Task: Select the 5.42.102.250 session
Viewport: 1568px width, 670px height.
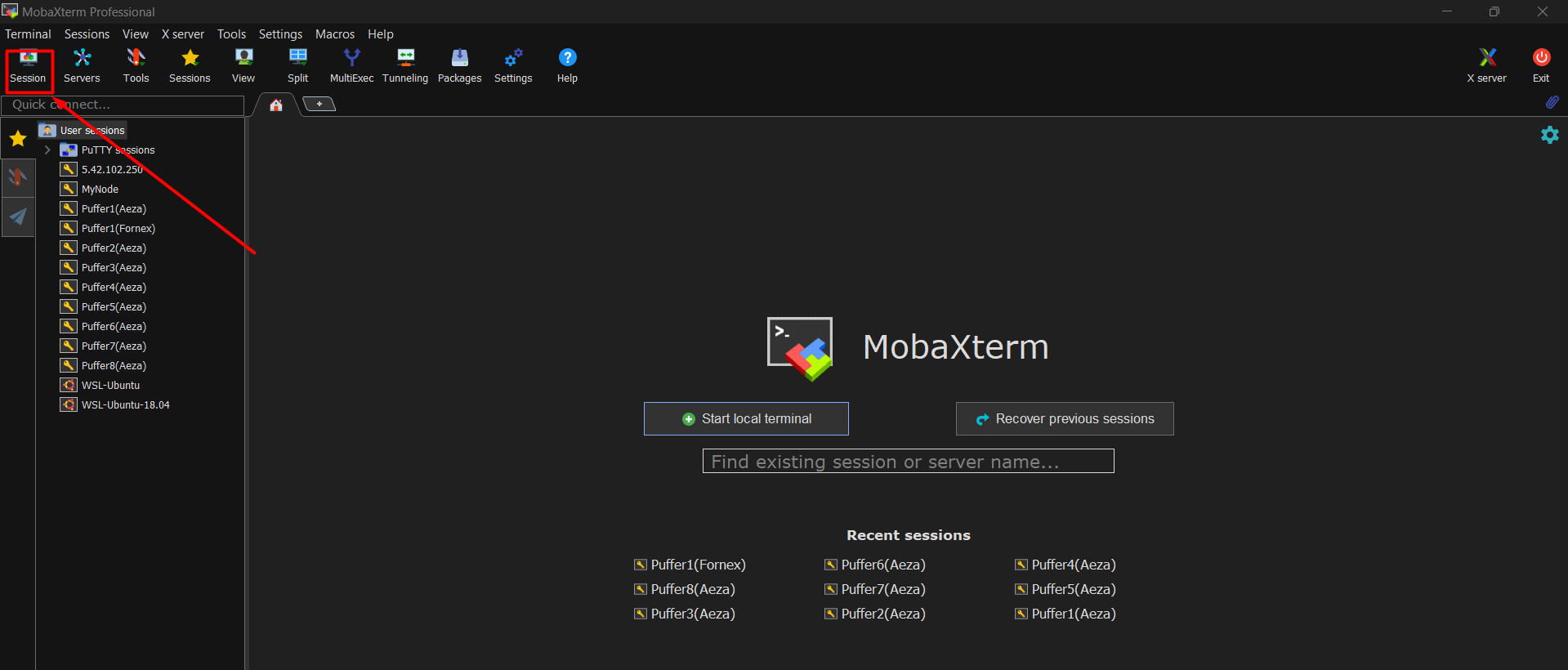Action: pyautogui.click(x=112, y=170)
